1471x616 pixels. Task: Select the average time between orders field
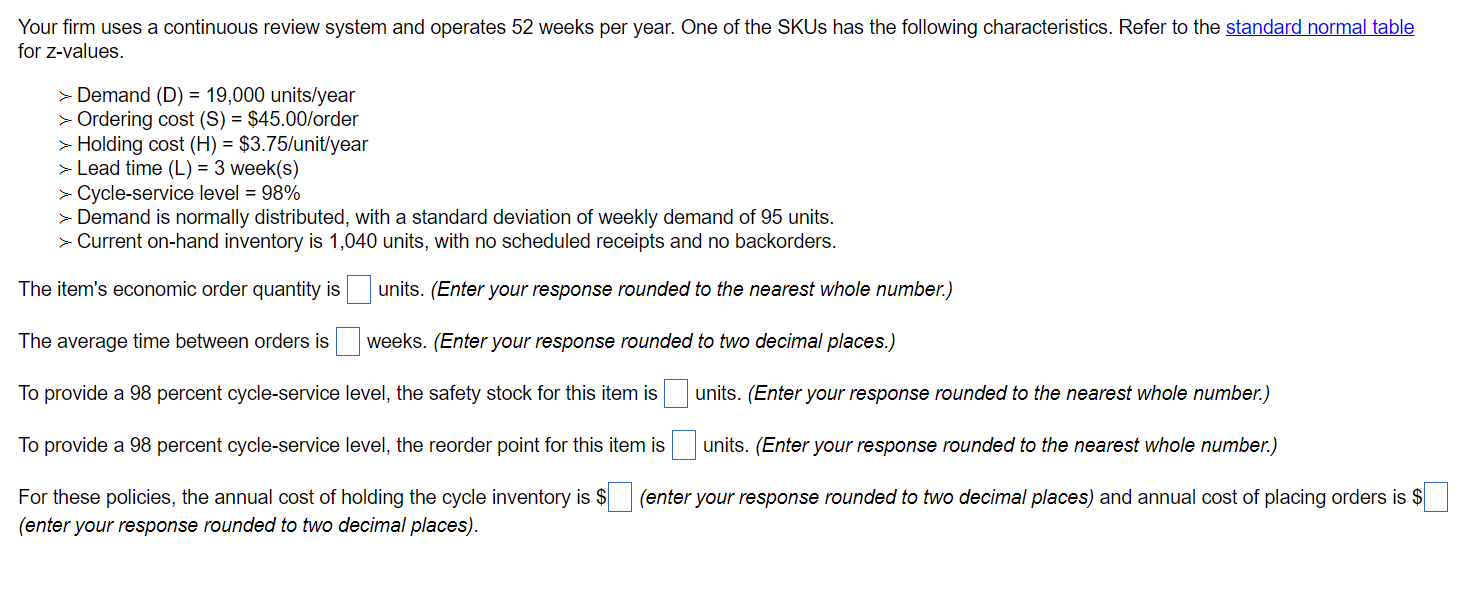tap(347, 341)
